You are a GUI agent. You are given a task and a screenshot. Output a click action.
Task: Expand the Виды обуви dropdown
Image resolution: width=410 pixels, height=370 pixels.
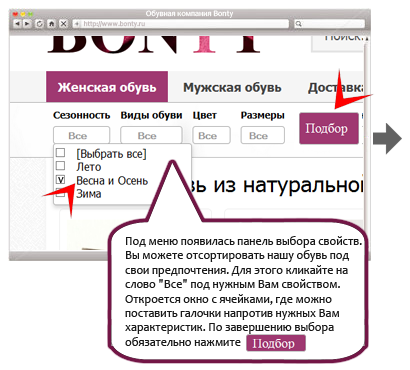pos(151,135)
